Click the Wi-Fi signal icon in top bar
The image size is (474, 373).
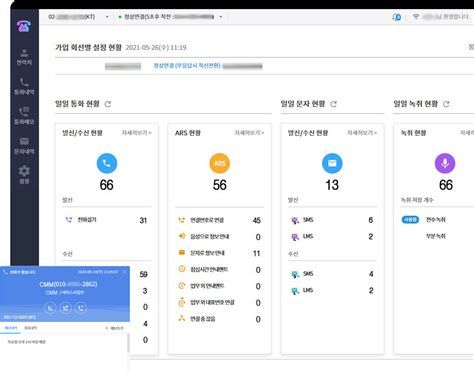click(x=416, y=16)
